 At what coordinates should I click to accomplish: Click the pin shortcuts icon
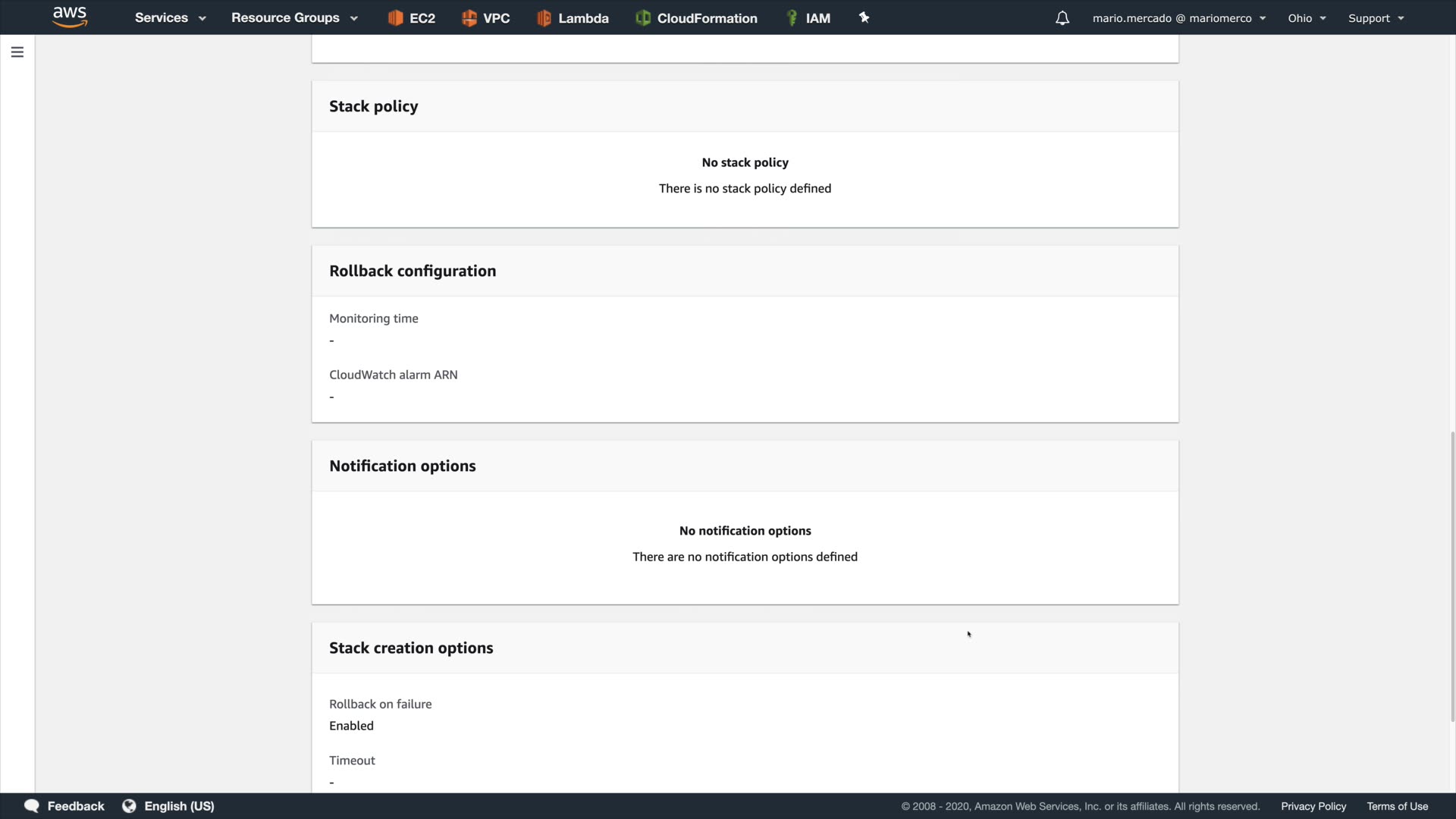pos(864,17)
